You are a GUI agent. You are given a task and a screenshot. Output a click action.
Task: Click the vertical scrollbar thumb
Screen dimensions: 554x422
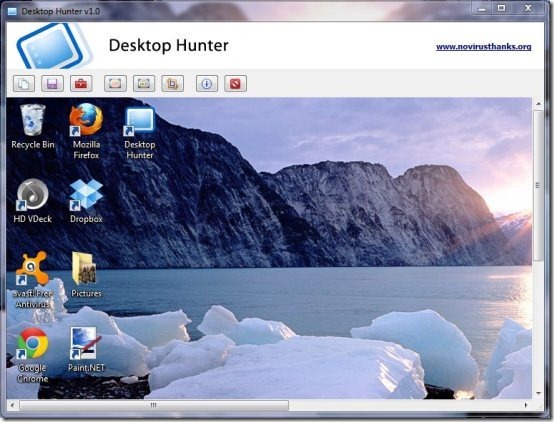[x=538, y=185]
